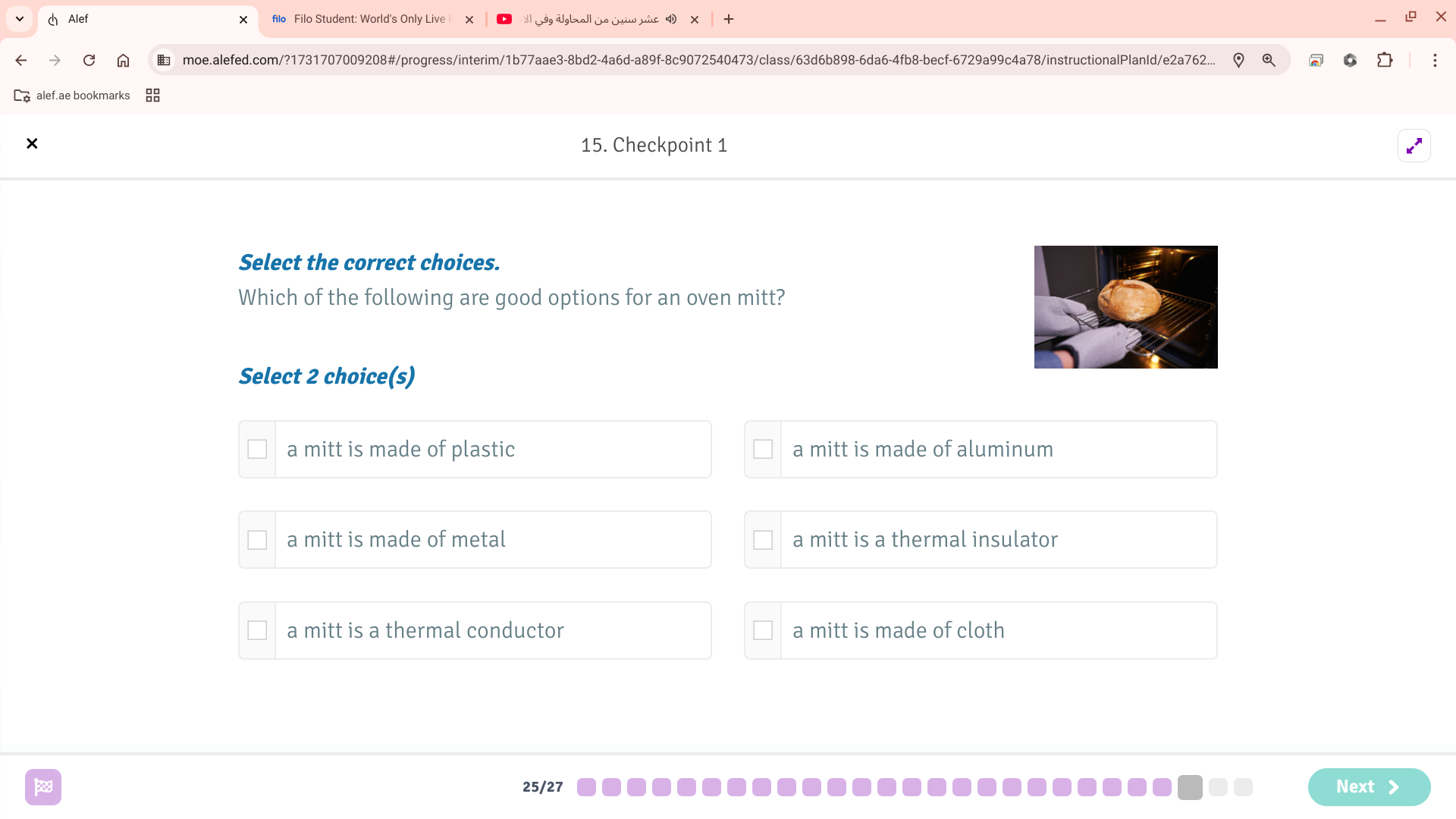The width and height of the screenshot is (1456, 819).
Task: Open the alef.ae bookmarks folder
Action: pos(72,96)
